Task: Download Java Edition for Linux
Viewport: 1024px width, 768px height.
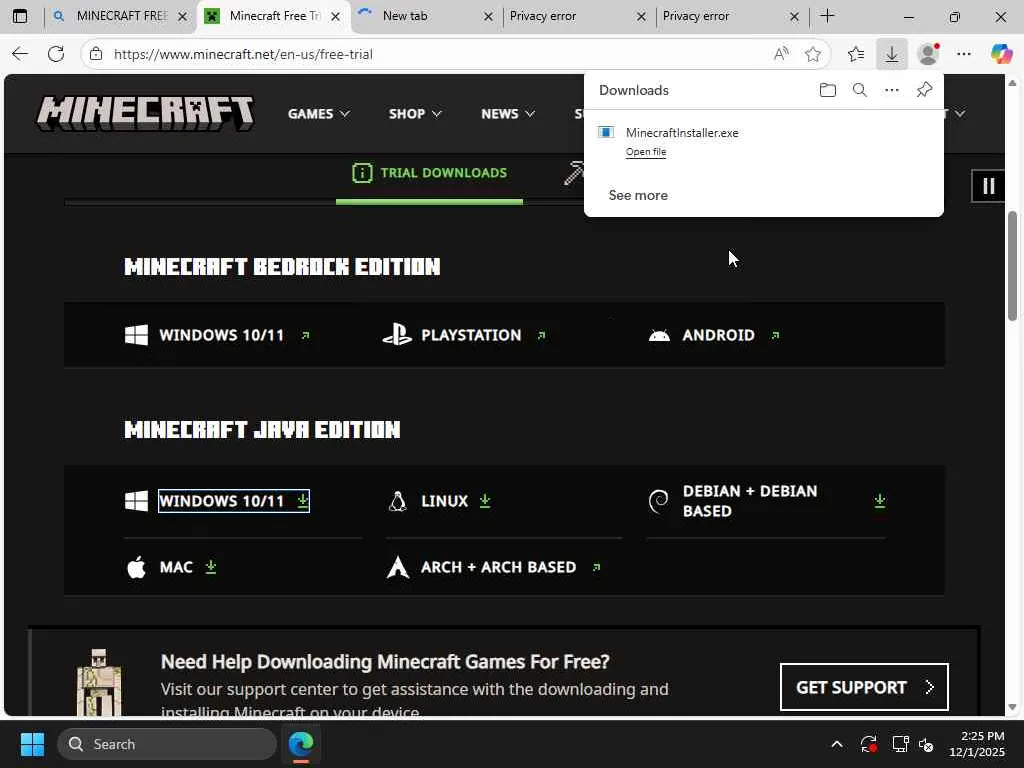Action: coord(456,501)
